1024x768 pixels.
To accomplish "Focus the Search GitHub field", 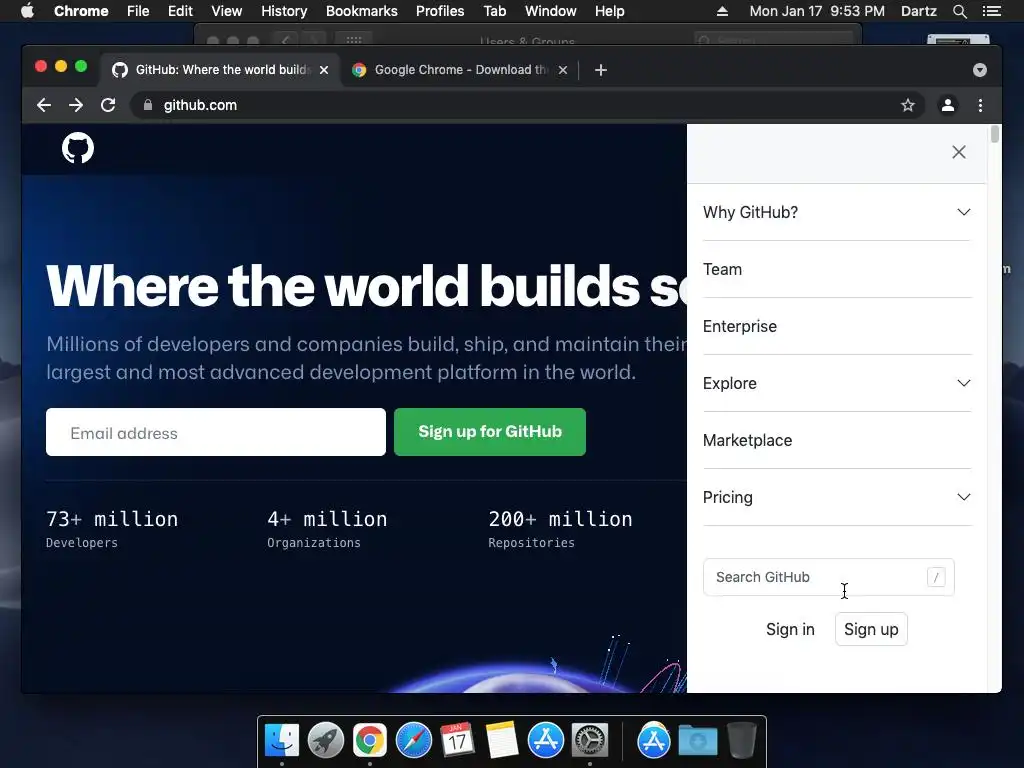I will click(x=828, y=577).
